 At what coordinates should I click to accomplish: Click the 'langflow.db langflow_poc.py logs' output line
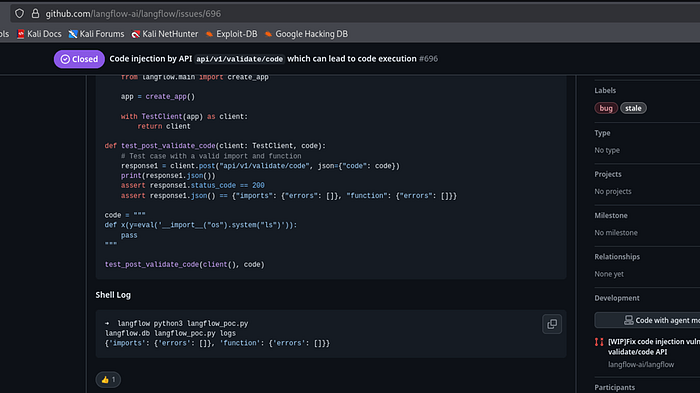coord(170,333)
